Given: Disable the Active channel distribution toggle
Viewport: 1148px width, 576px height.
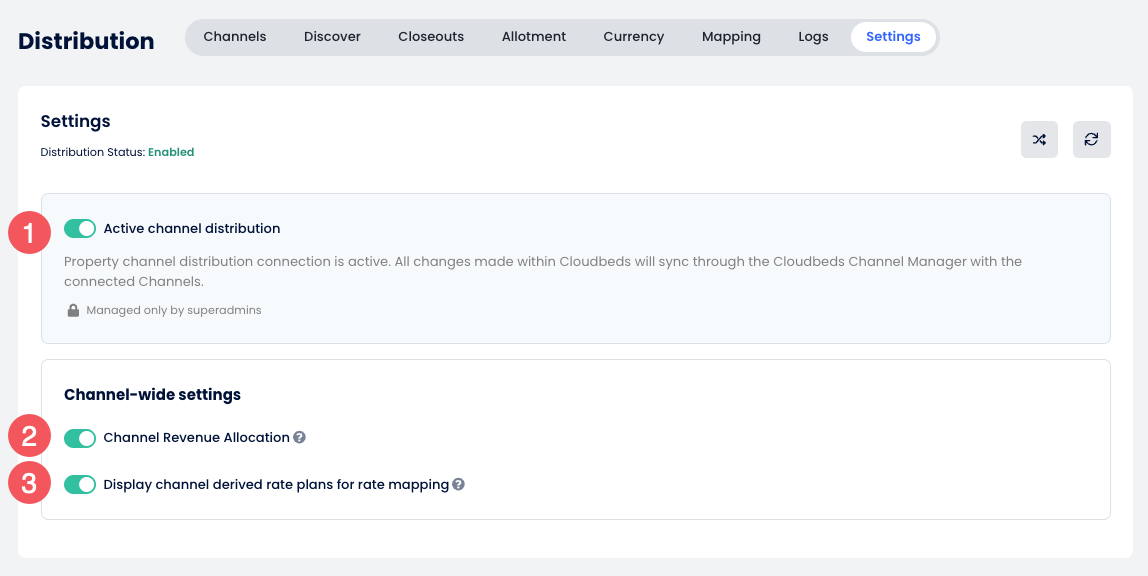Looking at the screenshot, I should pyautogui.click(x=80, y=229).
